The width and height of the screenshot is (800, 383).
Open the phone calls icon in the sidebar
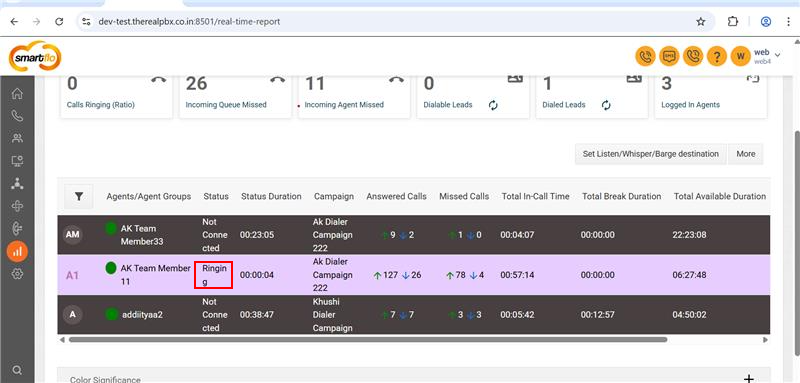pyautogui.click(x=17, y=116)
